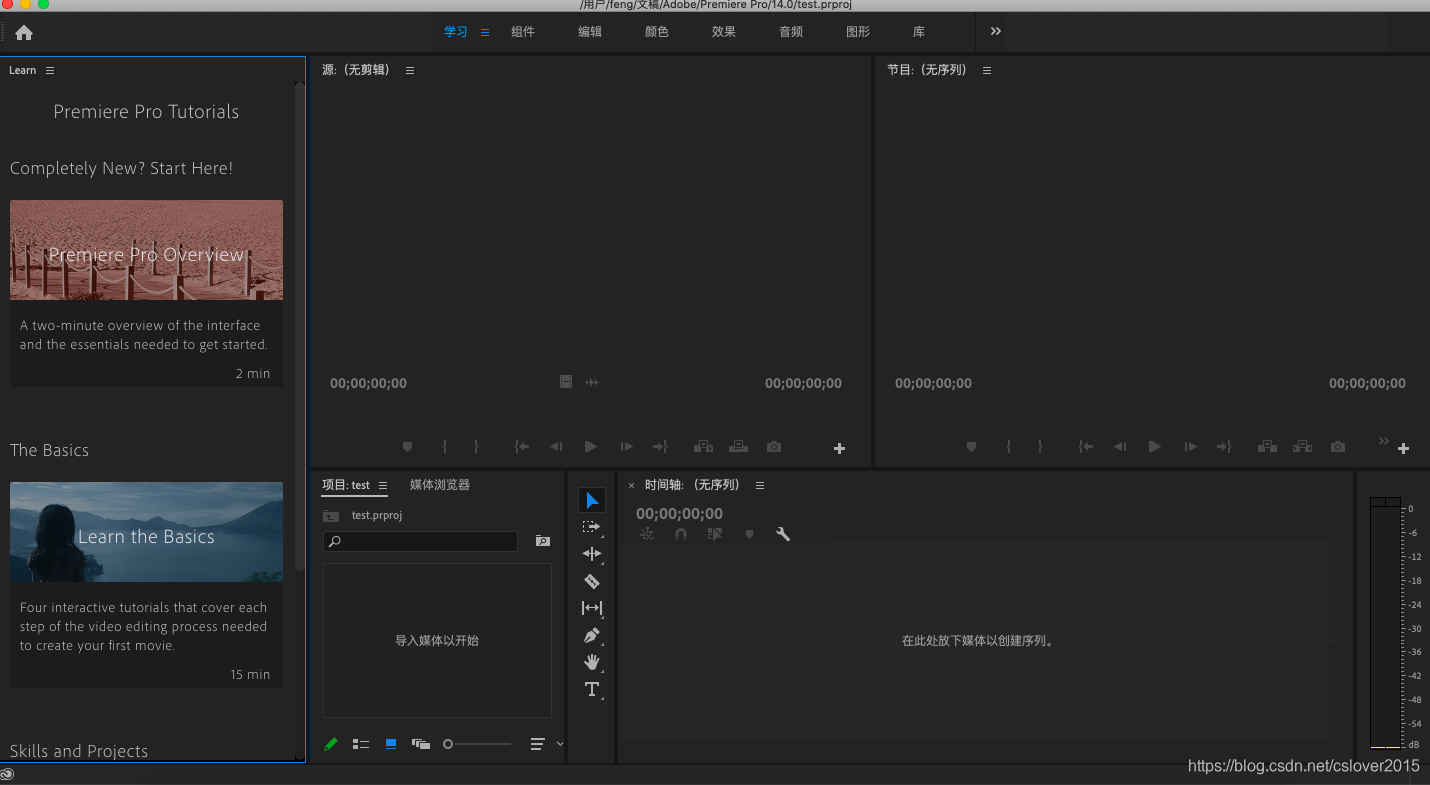Open Source monitor button editor plus
The image size is (1430, 785).
pos(839,449)
